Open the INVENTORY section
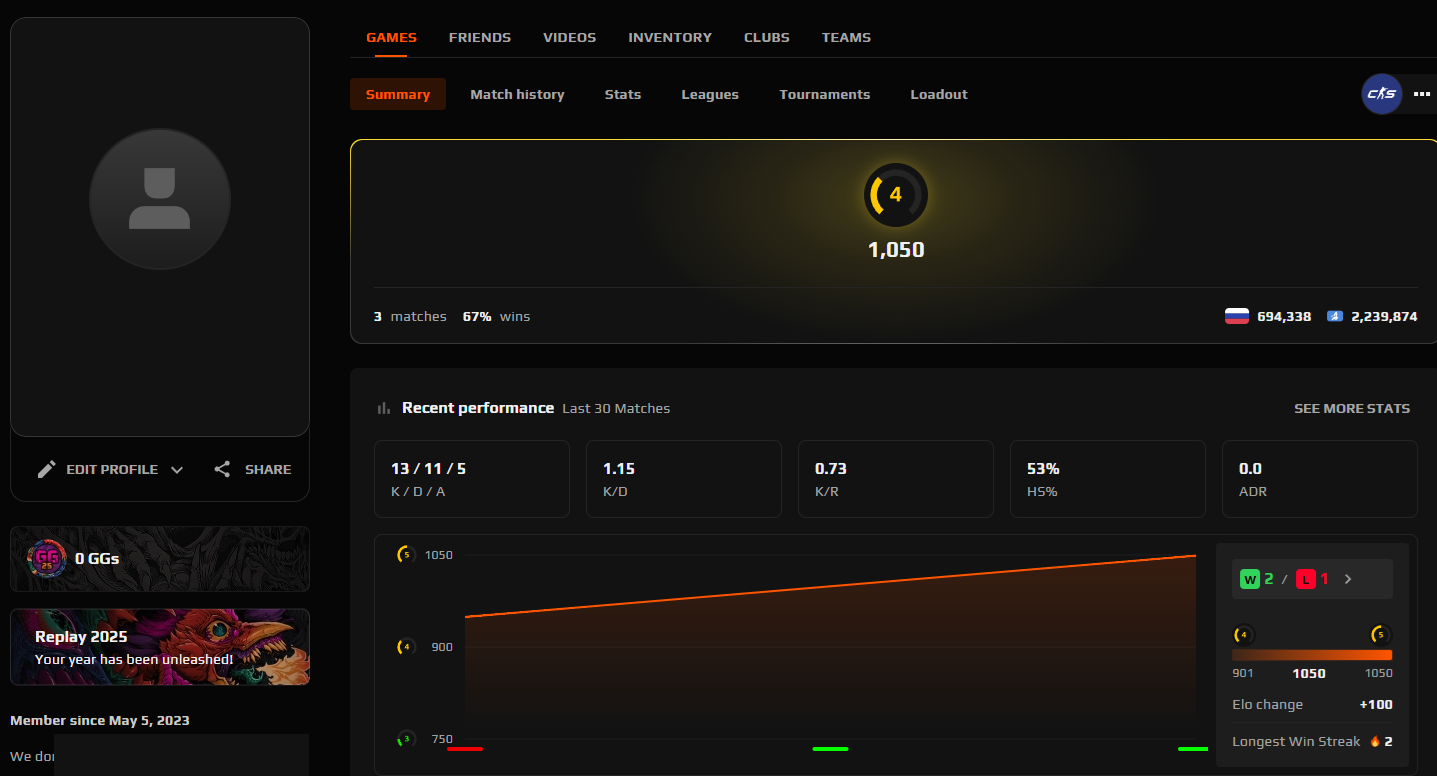The height and width of the screenshot is (776, 1437). pos(669,37)
